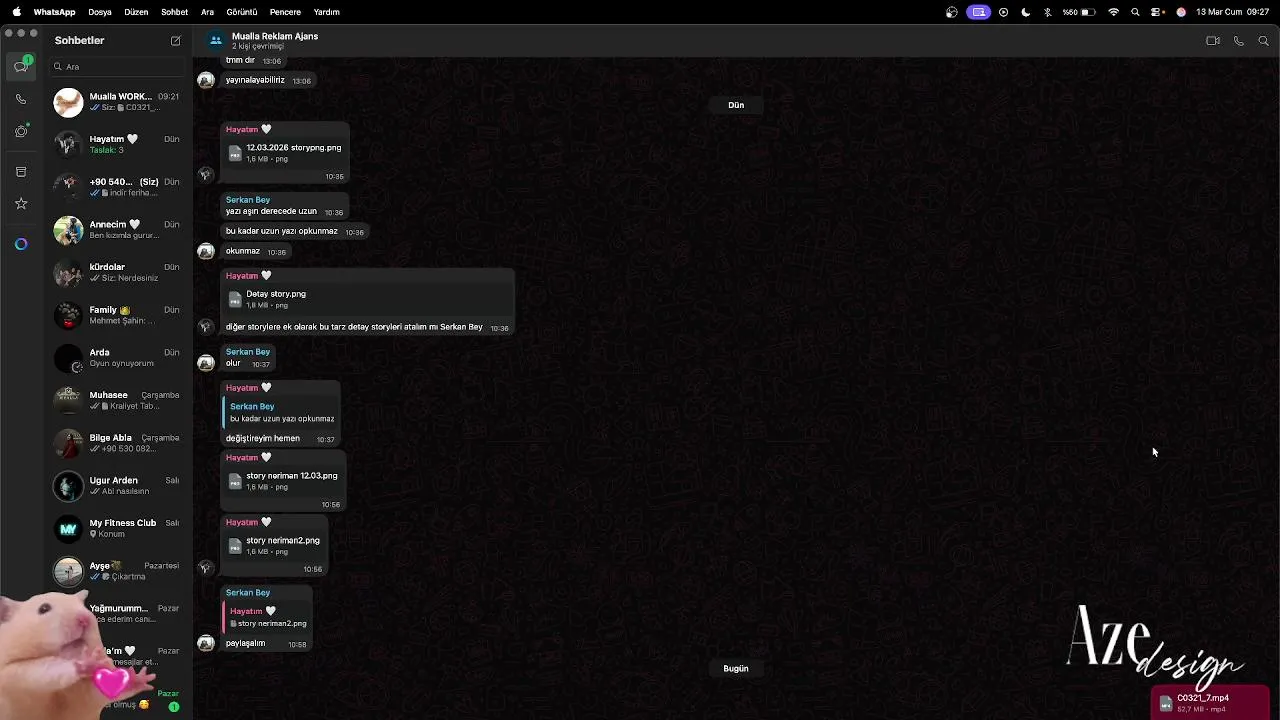Open the Detay story.png file icon
The width and height of the screenshot is (1280, 720).
(x=235, y=299)
